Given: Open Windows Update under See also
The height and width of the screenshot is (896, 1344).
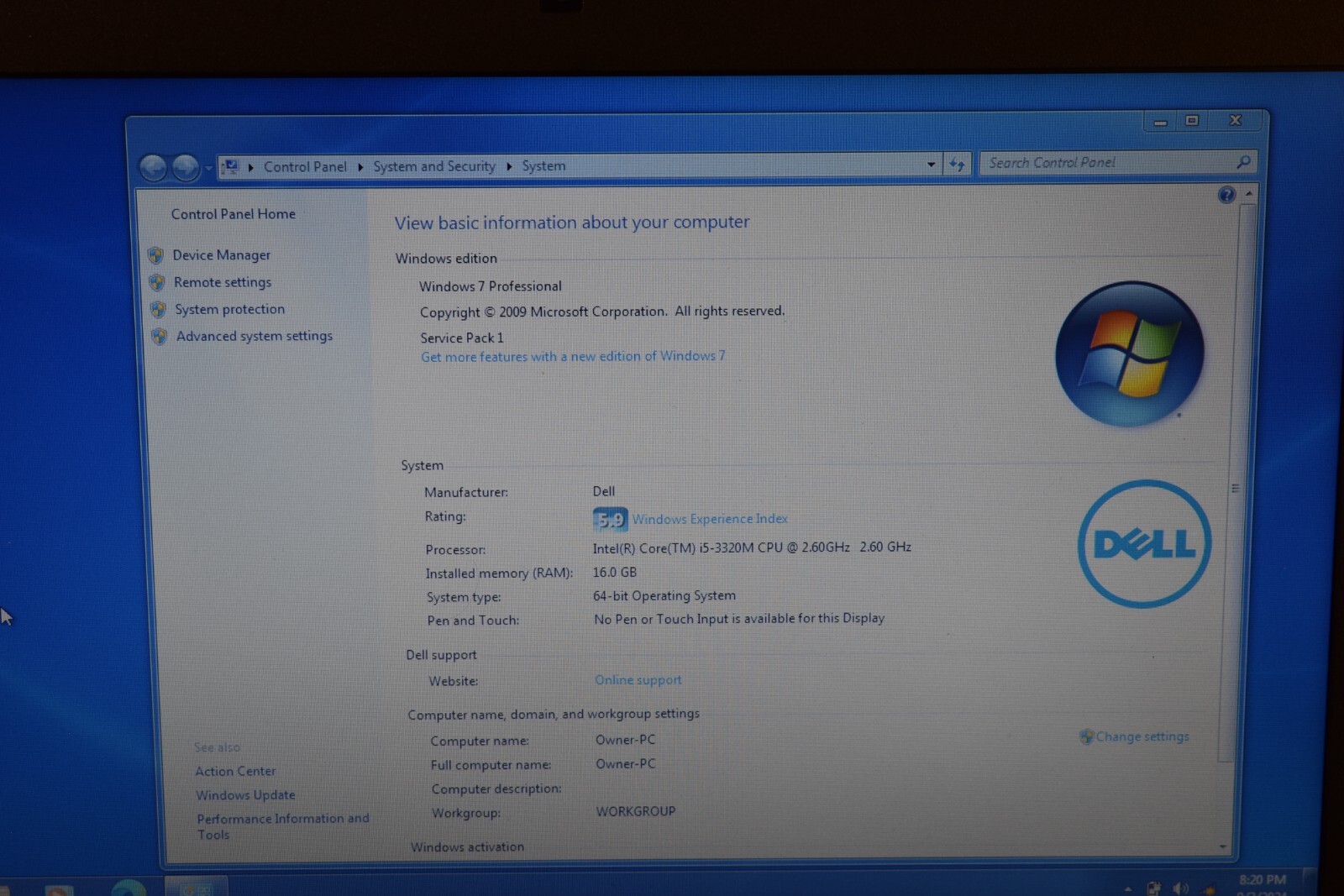Looking at the screenshot, I should pos(245,794).
